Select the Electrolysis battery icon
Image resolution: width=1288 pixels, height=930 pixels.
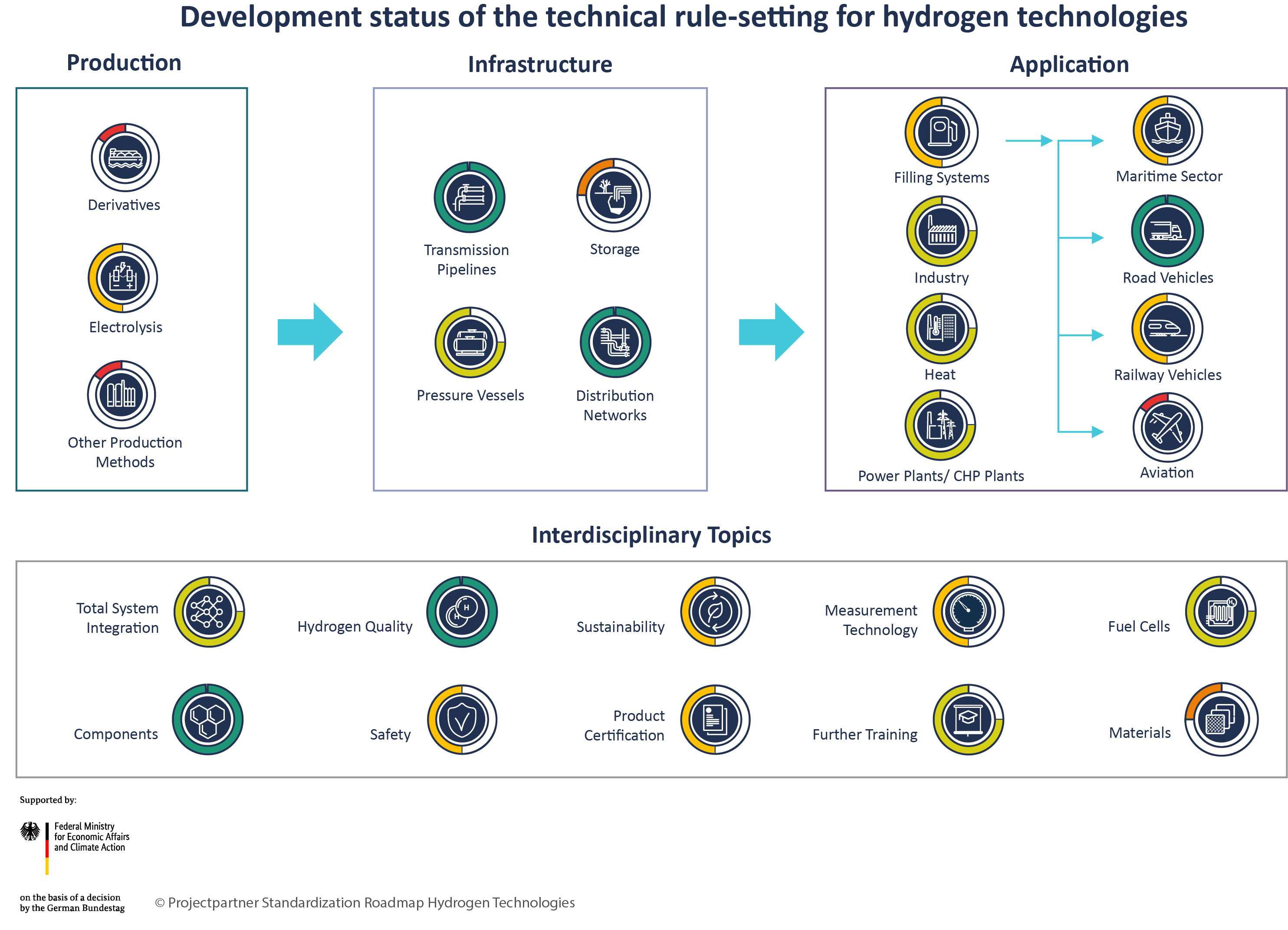coord(123,278)
